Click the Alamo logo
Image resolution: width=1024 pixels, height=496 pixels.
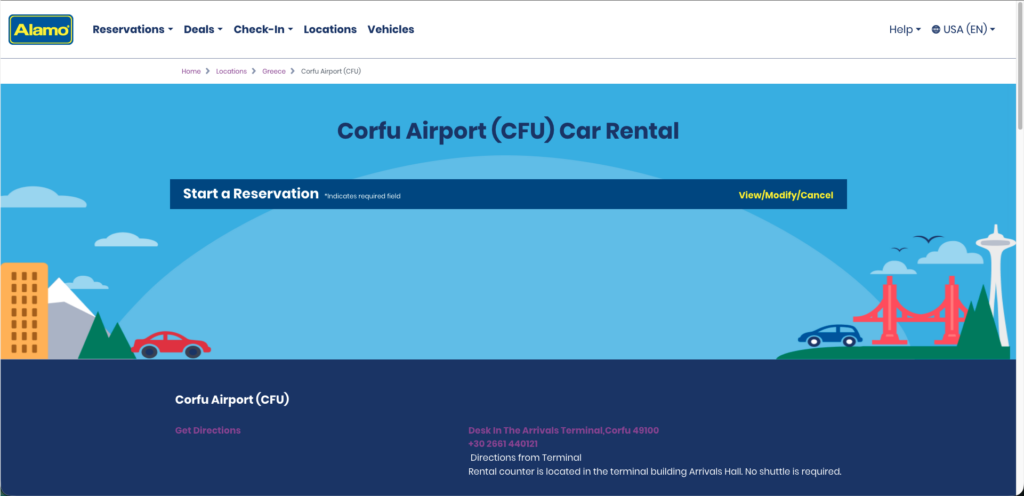tap(41, 30)
